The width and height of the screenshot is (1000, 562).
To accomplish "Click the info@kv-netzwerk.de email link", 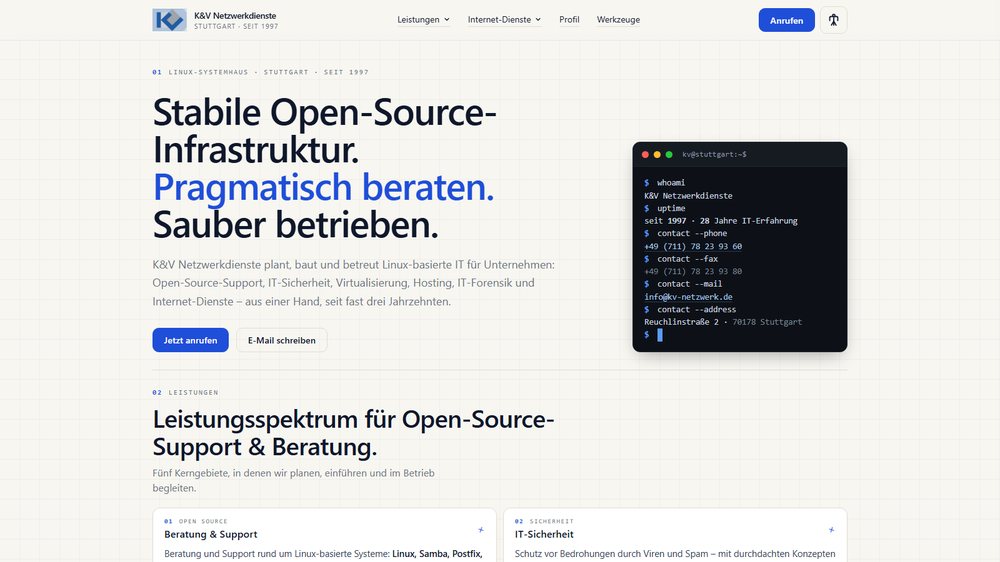I will click(688, 297).
